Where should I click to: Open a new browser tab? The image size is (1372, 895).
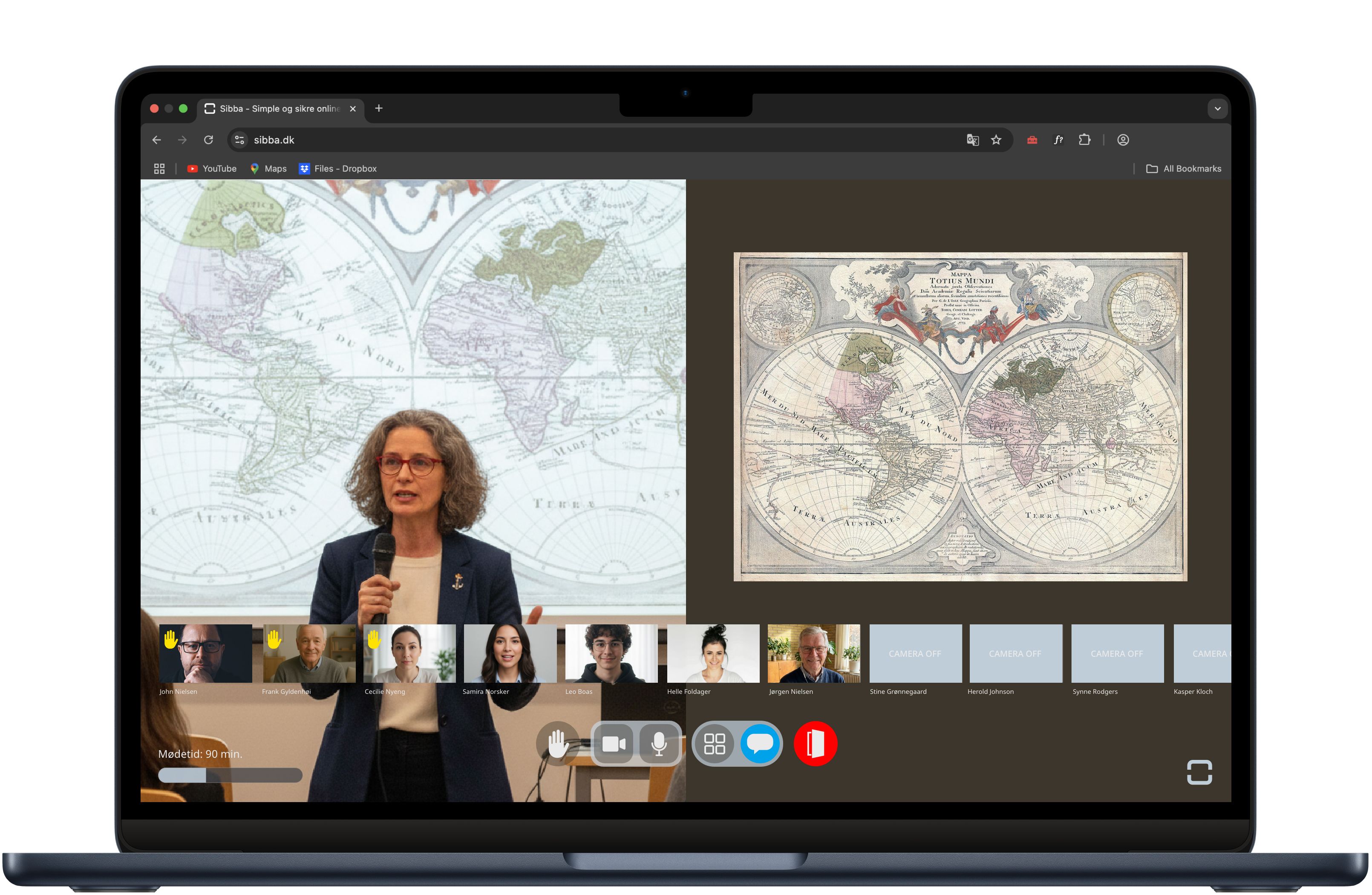(x=379, y=108)
